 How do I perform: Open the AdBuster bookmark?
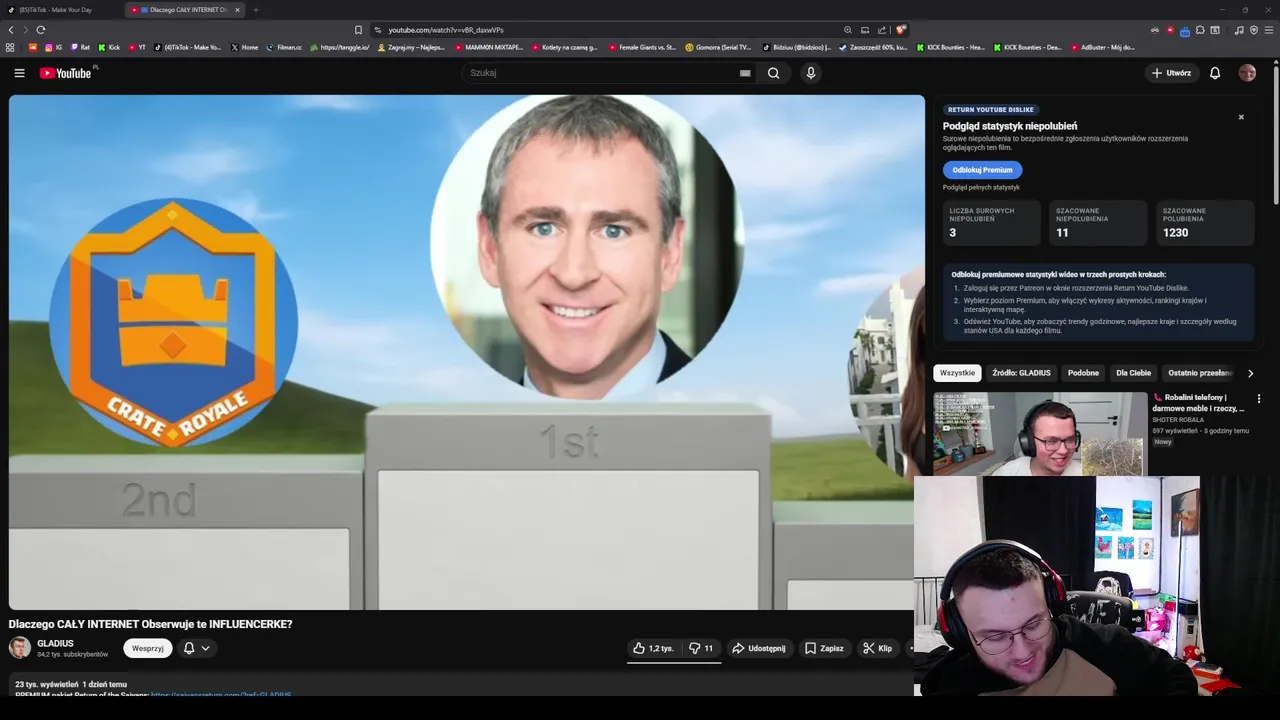pyautogui.click(x=1102, y=47)
